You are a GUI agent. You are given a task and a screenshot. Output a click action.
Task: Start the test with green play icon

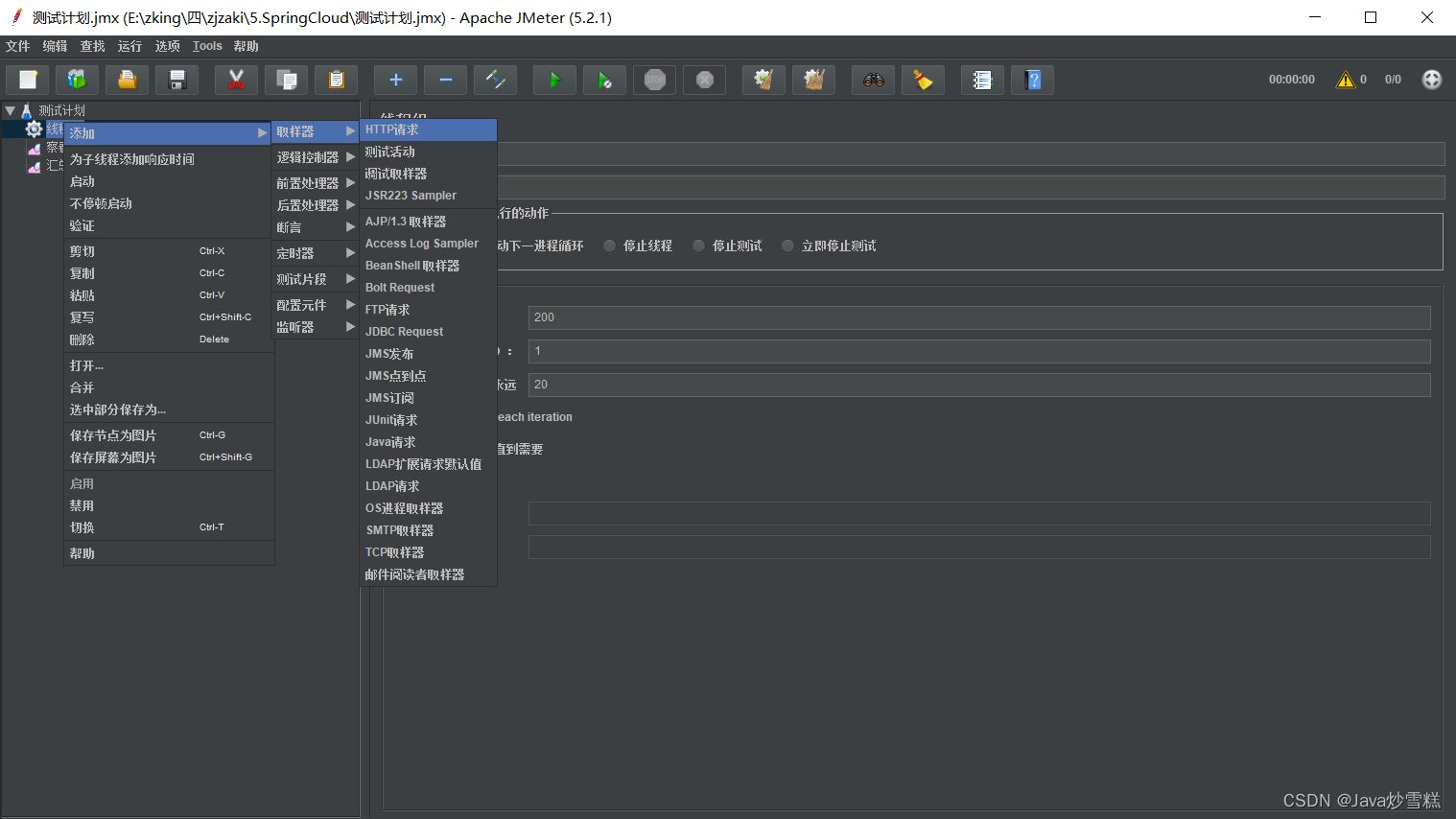554,80
